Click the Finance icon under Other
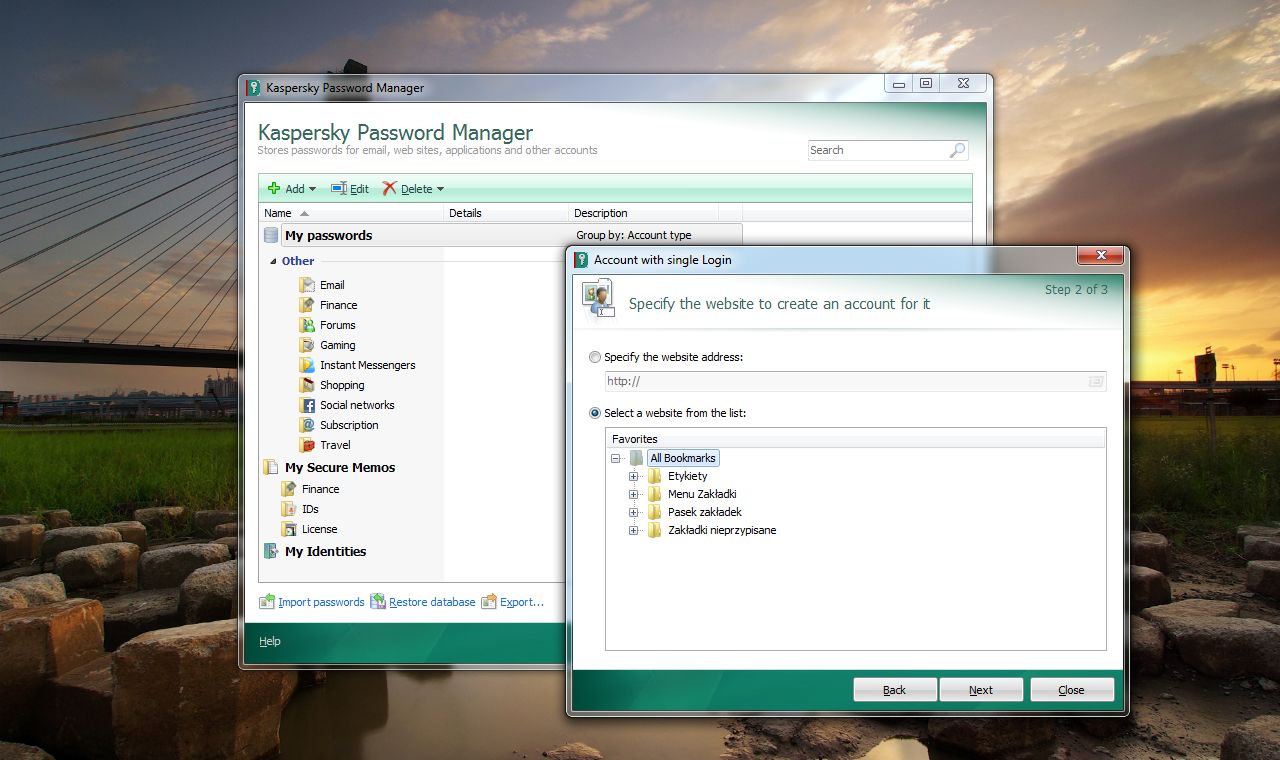Image resolution: width=1280 pixels, height=760 pixels. point(307,305)
